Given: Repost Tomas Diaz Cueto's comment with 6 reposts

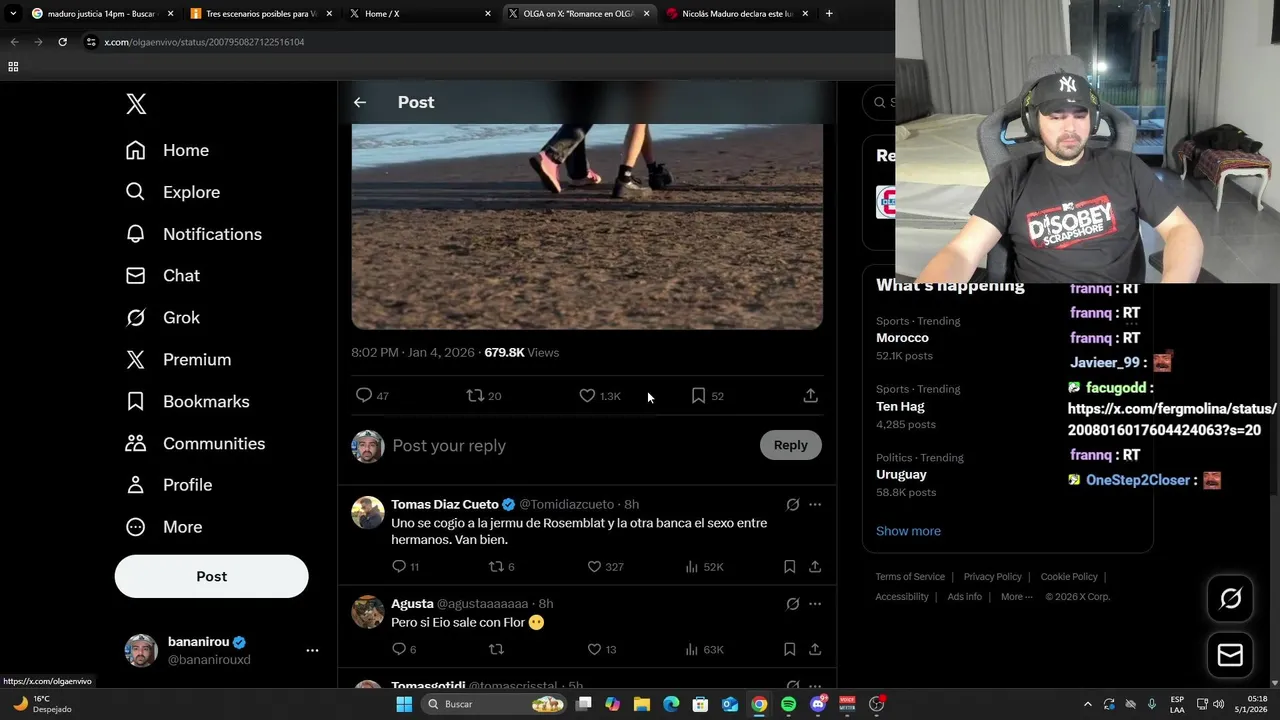Looking at the screenshot, I should coord(496,566).
